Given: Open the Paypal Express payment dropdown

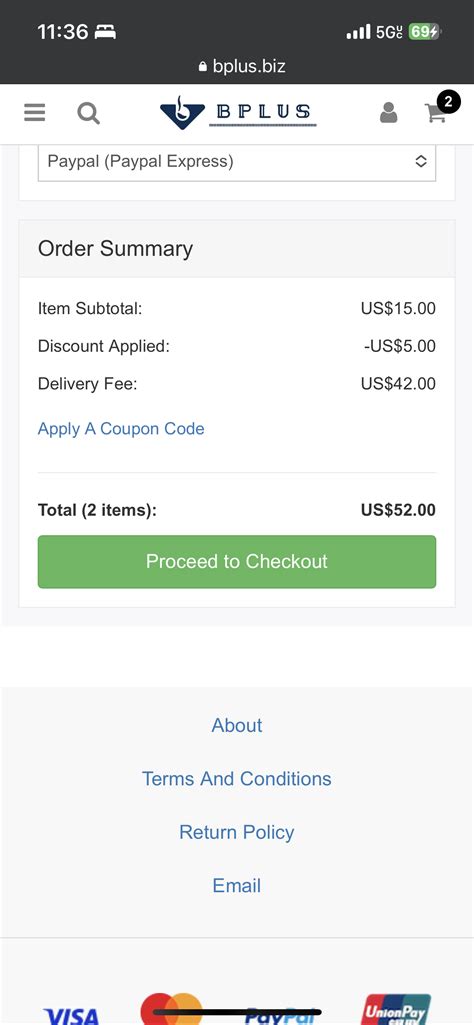Looking at the screenshot, I should point(237,161).
